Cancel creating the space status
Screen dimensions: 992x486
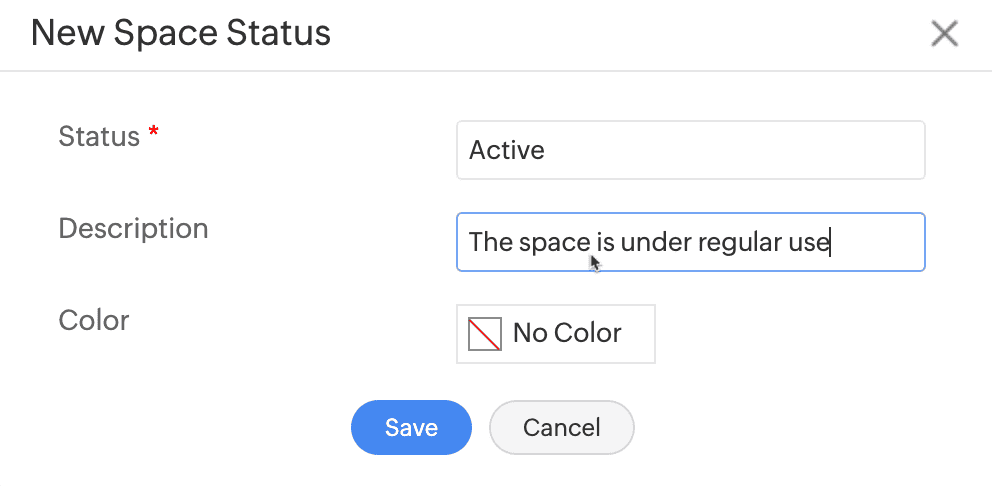coord(561,428)
